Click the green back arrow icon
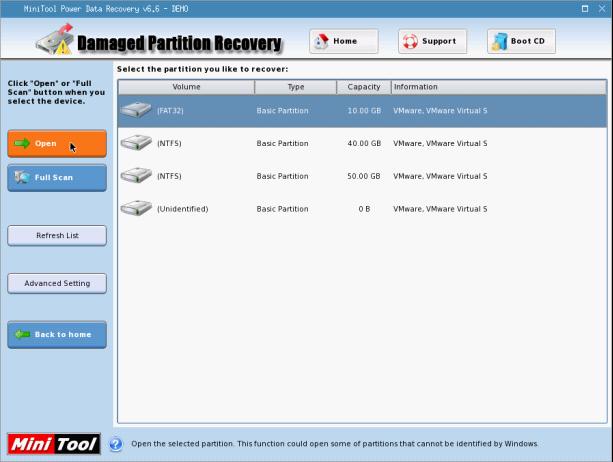Image resolution: width=613 pixels, height=462 pixels. coord(22,334)
